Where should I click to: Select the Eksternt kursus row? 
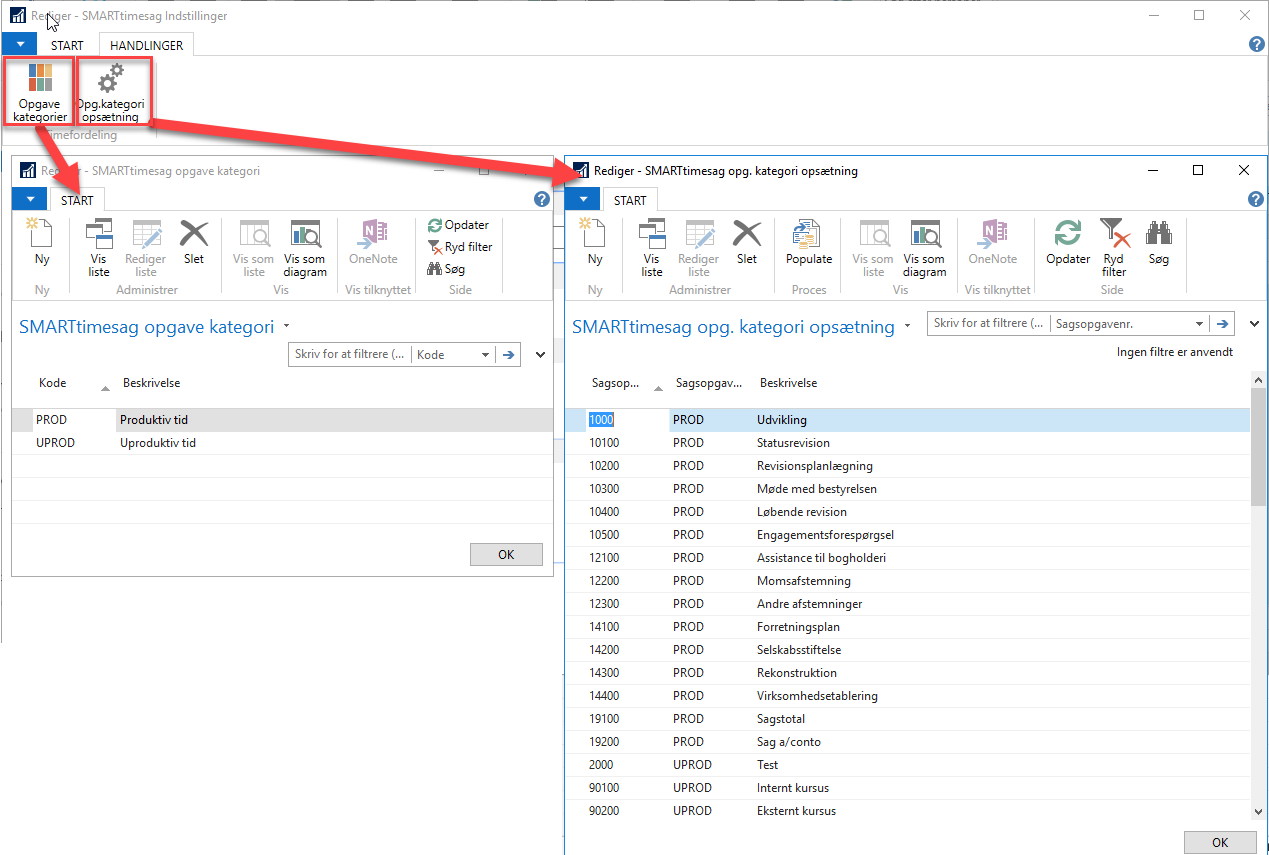(x=908, y=811)
